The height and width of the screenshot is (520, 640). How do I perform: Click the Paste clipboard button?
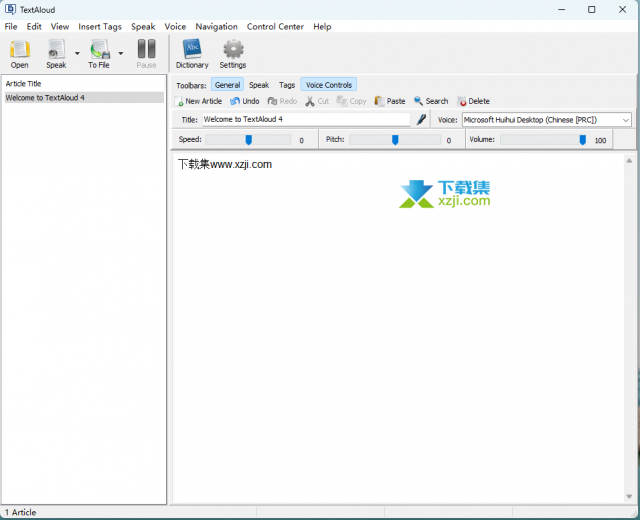point(390,101)
